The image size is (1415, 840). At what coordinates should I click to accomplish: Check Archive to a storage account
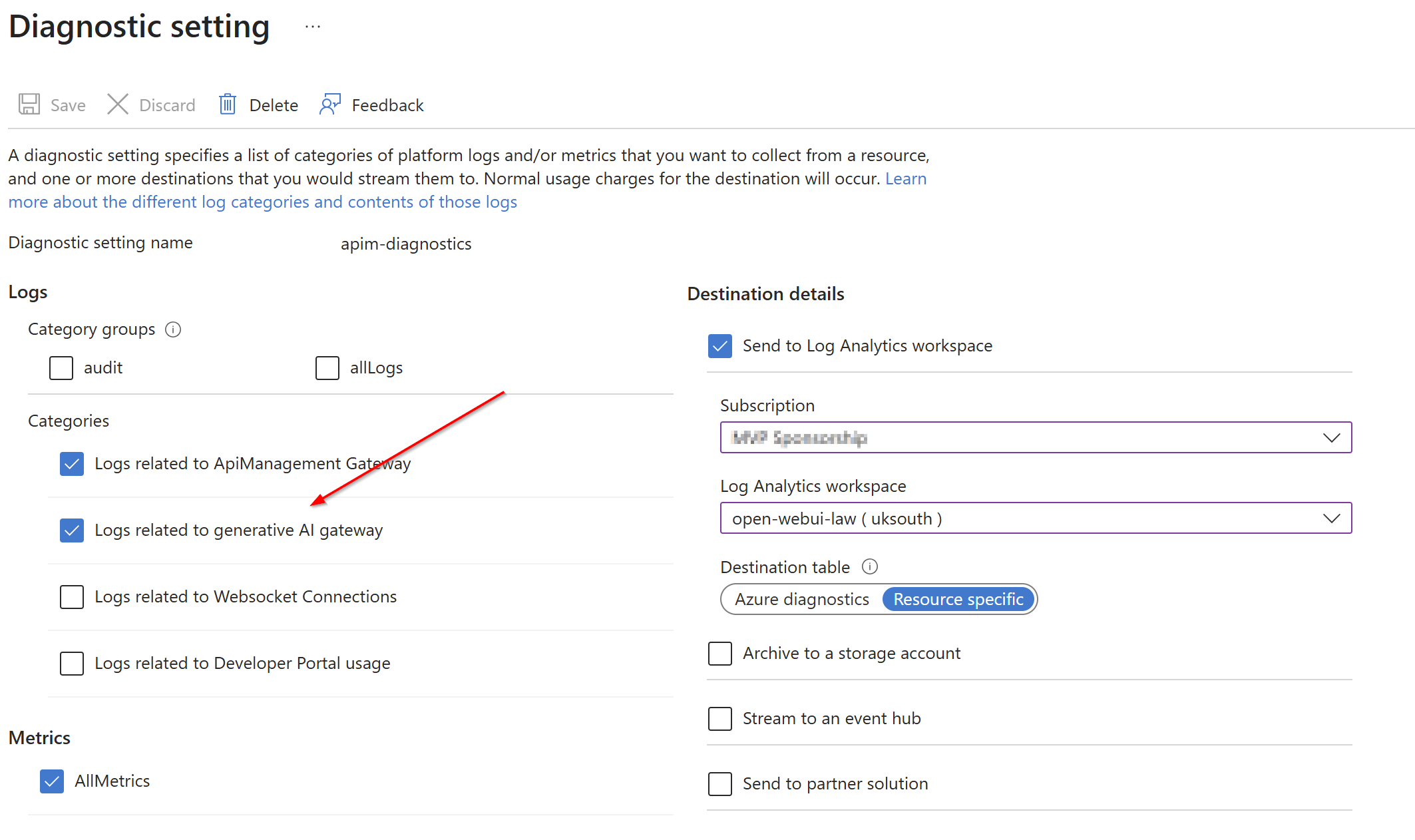(x=720, y=654)
